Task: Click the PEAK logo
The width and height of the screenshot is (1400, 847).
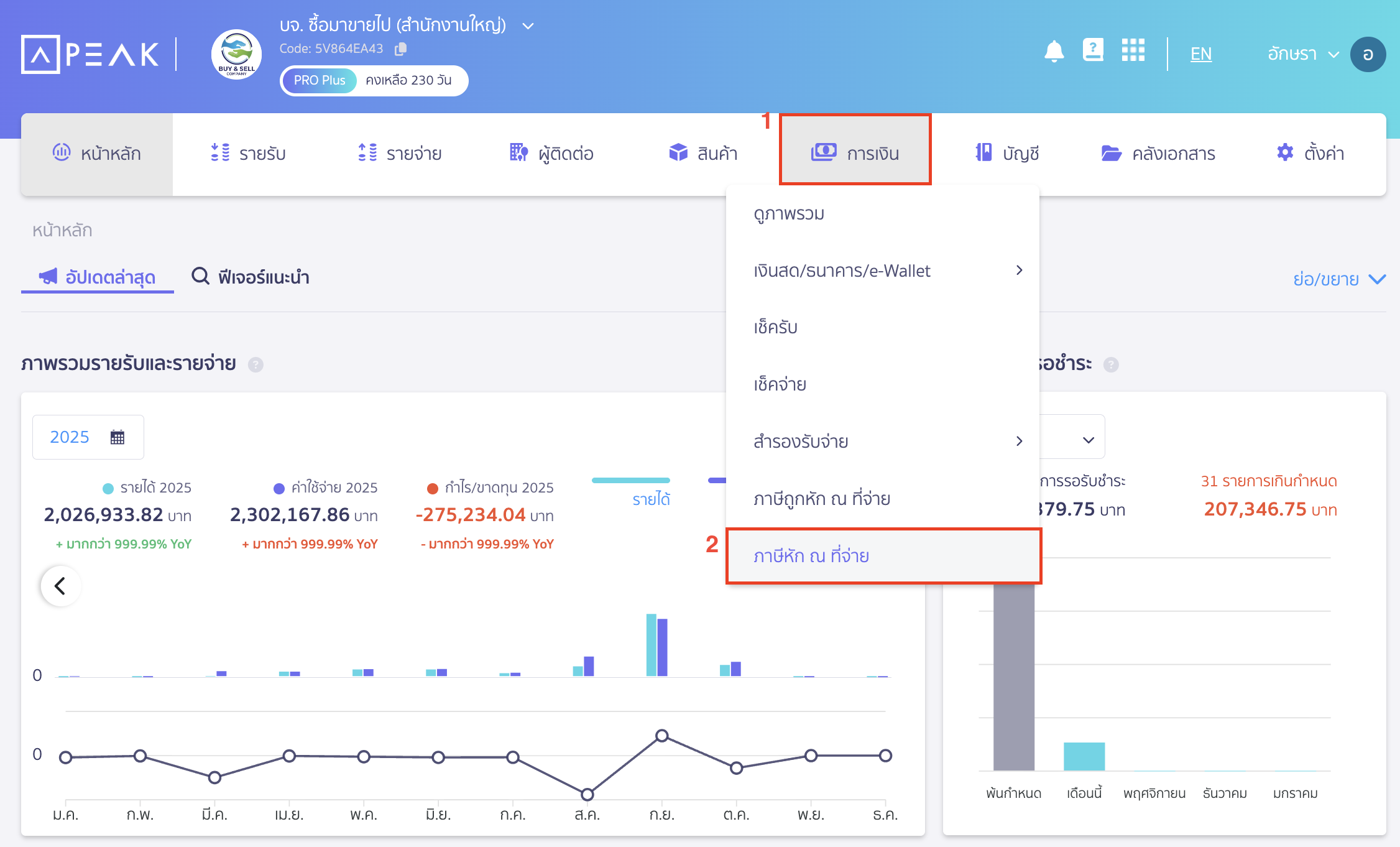Action: tap(91, 54)
